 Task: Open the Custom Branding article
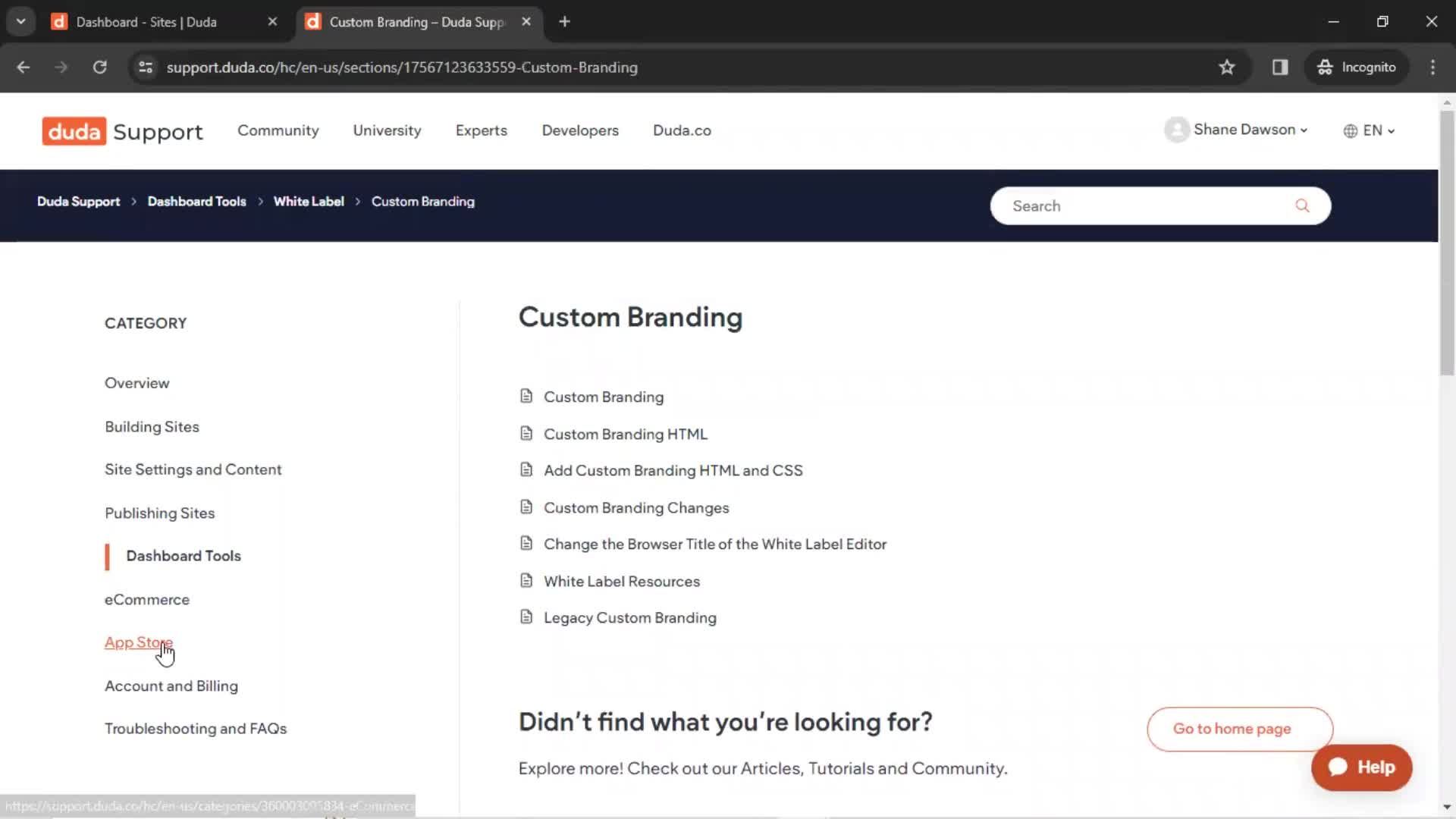[x=604, y=397]
